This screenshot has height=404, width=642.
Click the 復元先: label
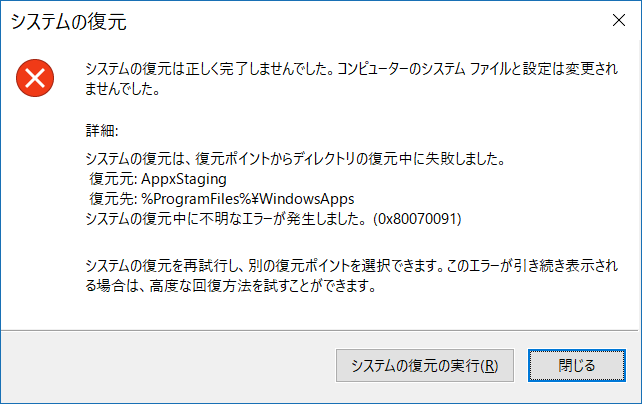click(x=113, y=199)
